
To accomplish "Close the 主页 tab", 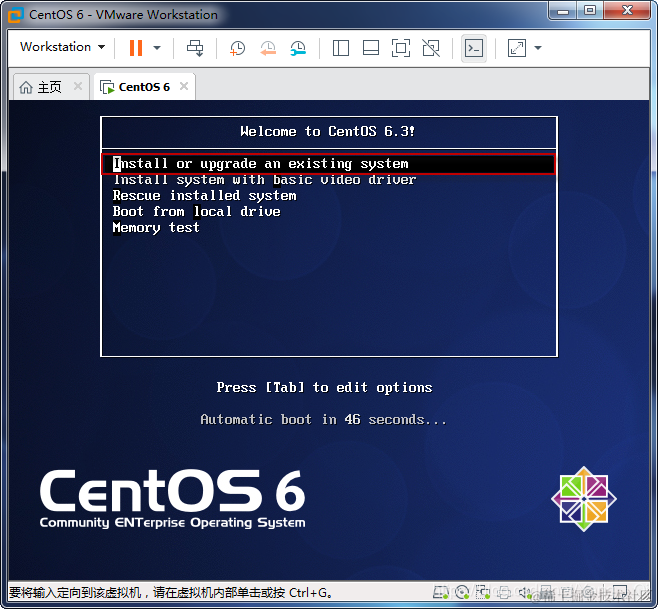I will 78,86.
